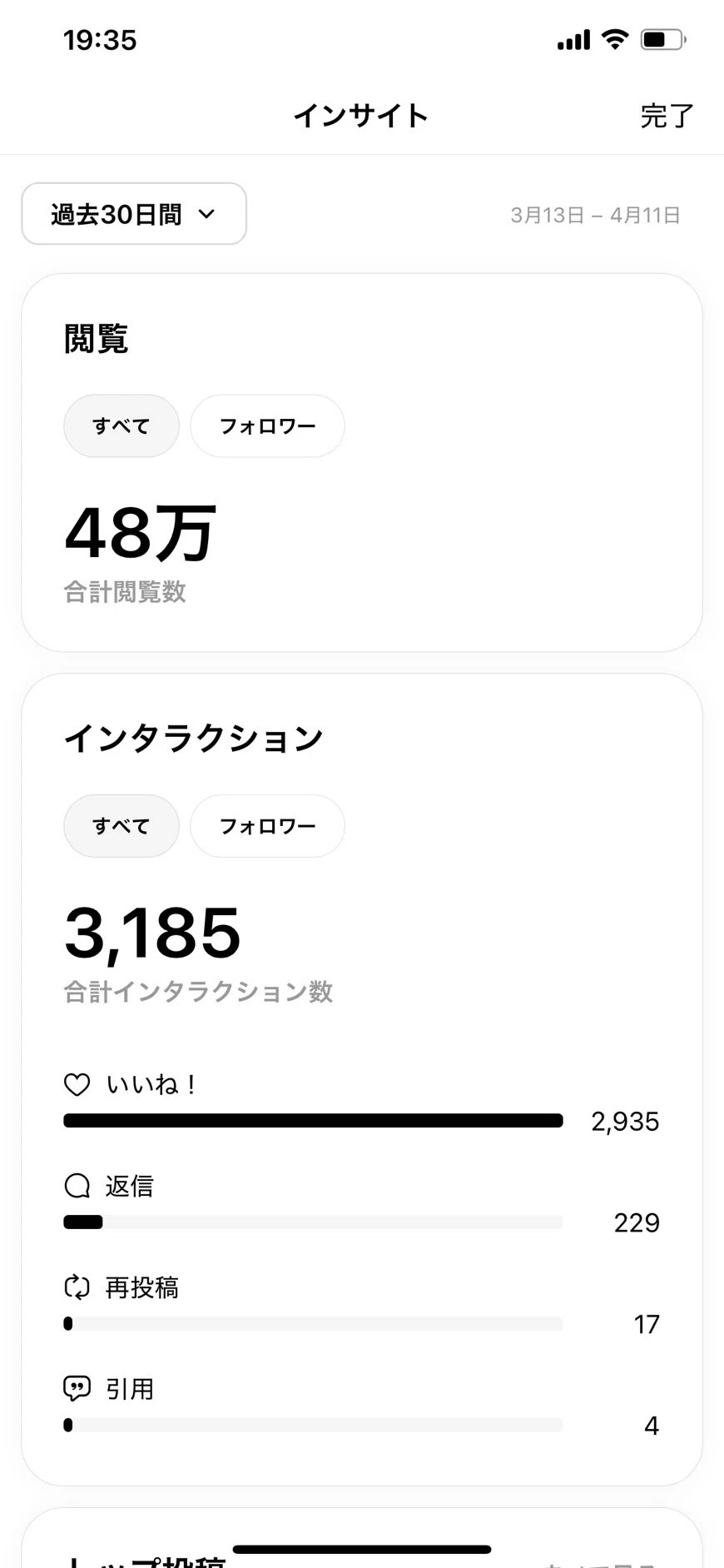Tap 完了 to close insights
The height and width of the screenshot is (1568, 724).
667,116
